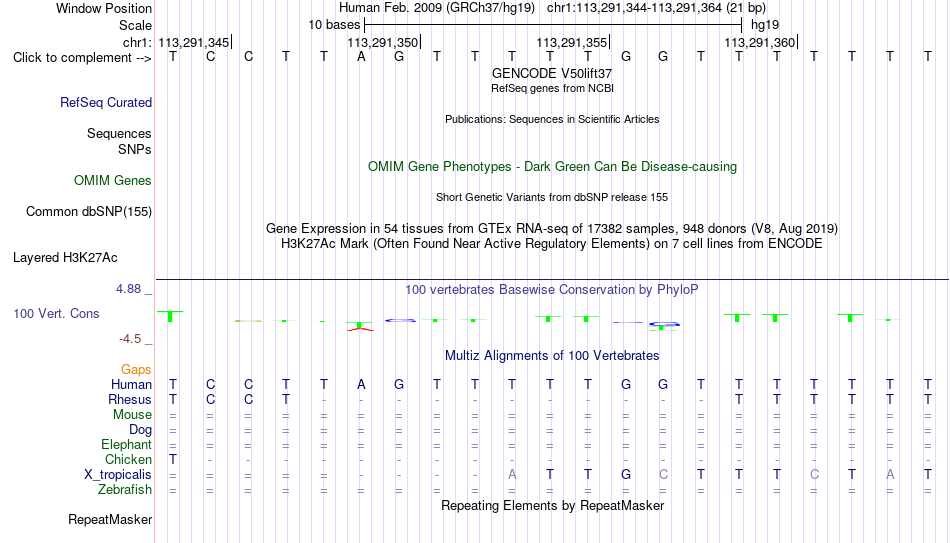The image size is (950, 543).
Task: Click the Human Feb. 2009 (GRCh37/hg19) header text
Action: 437,8
